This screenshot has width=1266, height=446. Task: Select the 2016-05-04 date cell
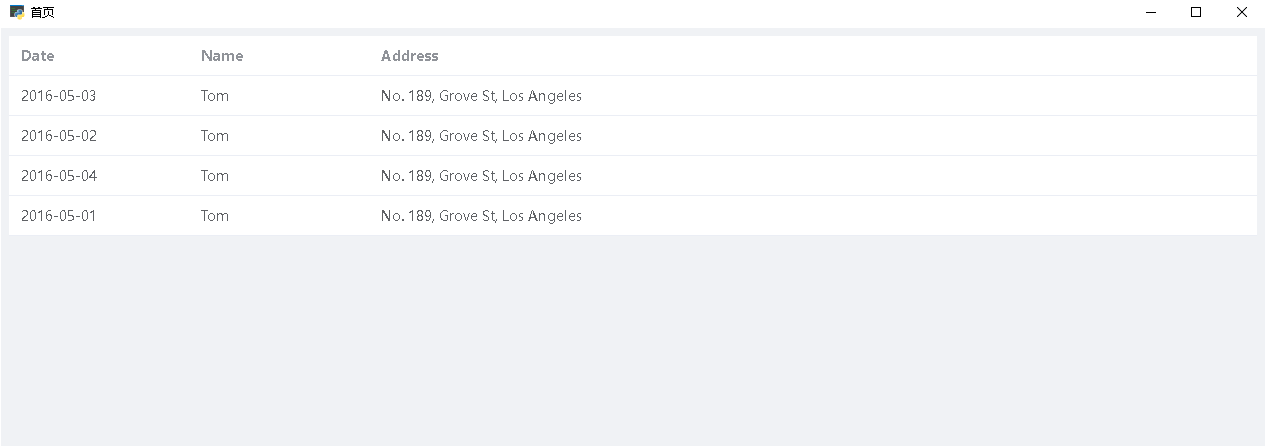point(59,176)
